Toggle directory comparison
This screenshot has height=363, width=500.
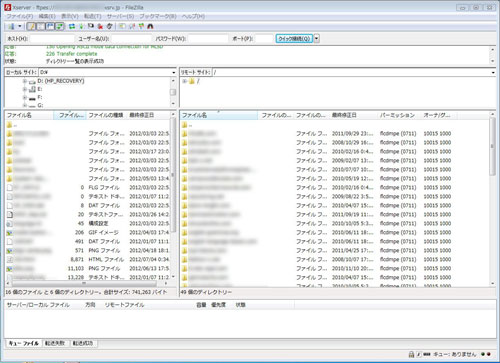[x=132, y=26]
